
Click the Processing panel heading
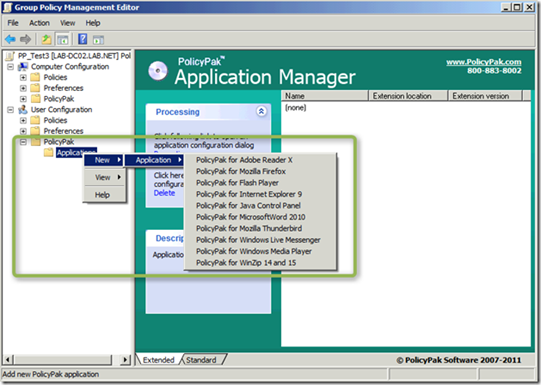(x=177, y=112)
